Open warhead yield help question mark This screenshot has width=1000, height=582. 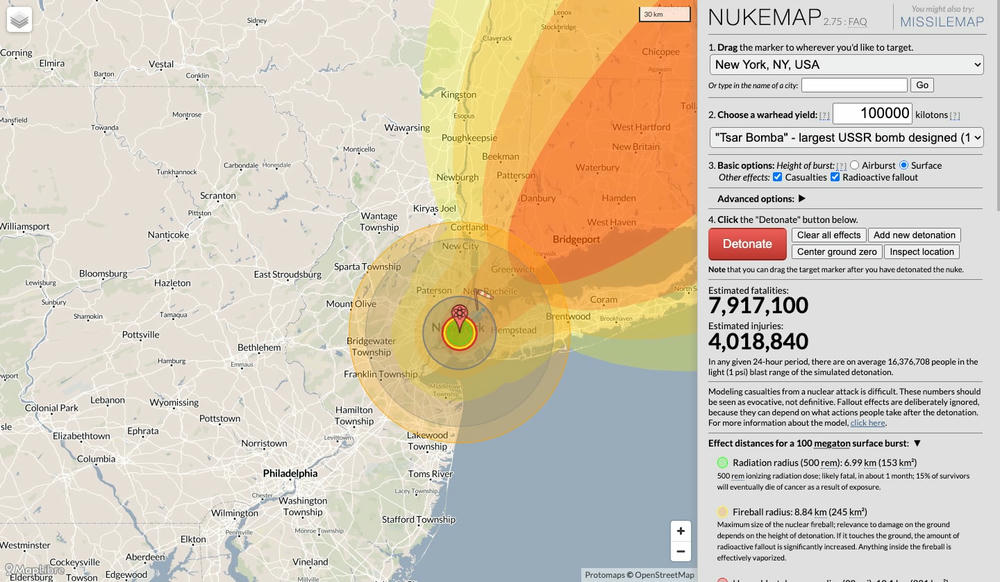click(825, 115)
